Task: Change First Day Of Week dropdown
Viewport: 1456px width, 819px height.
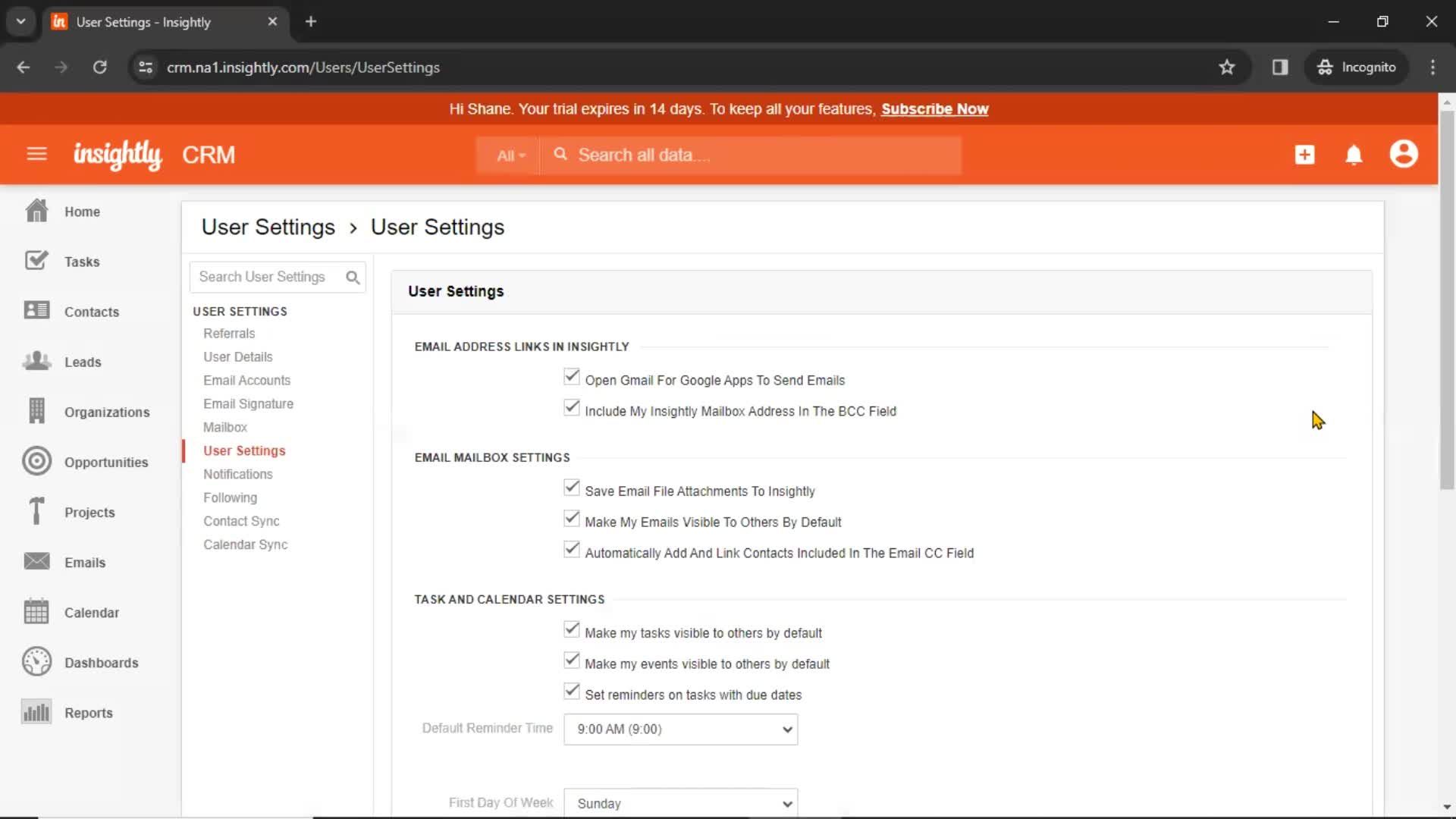Action: pyautogui.click(x=681, y=803)
